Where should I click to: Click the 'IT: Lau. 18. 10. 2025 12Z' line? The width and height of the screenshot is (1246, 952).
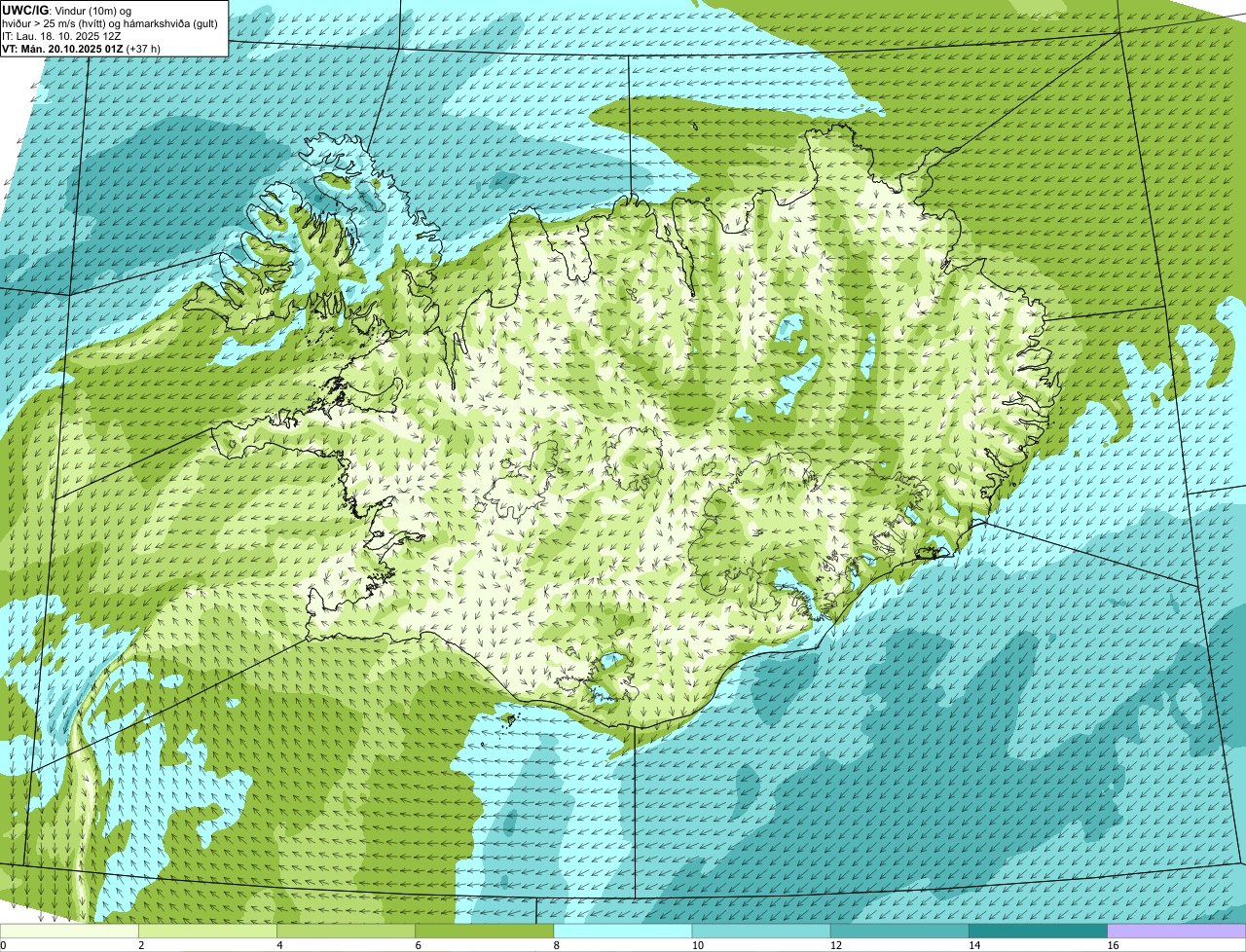click(x=61, y=36)
